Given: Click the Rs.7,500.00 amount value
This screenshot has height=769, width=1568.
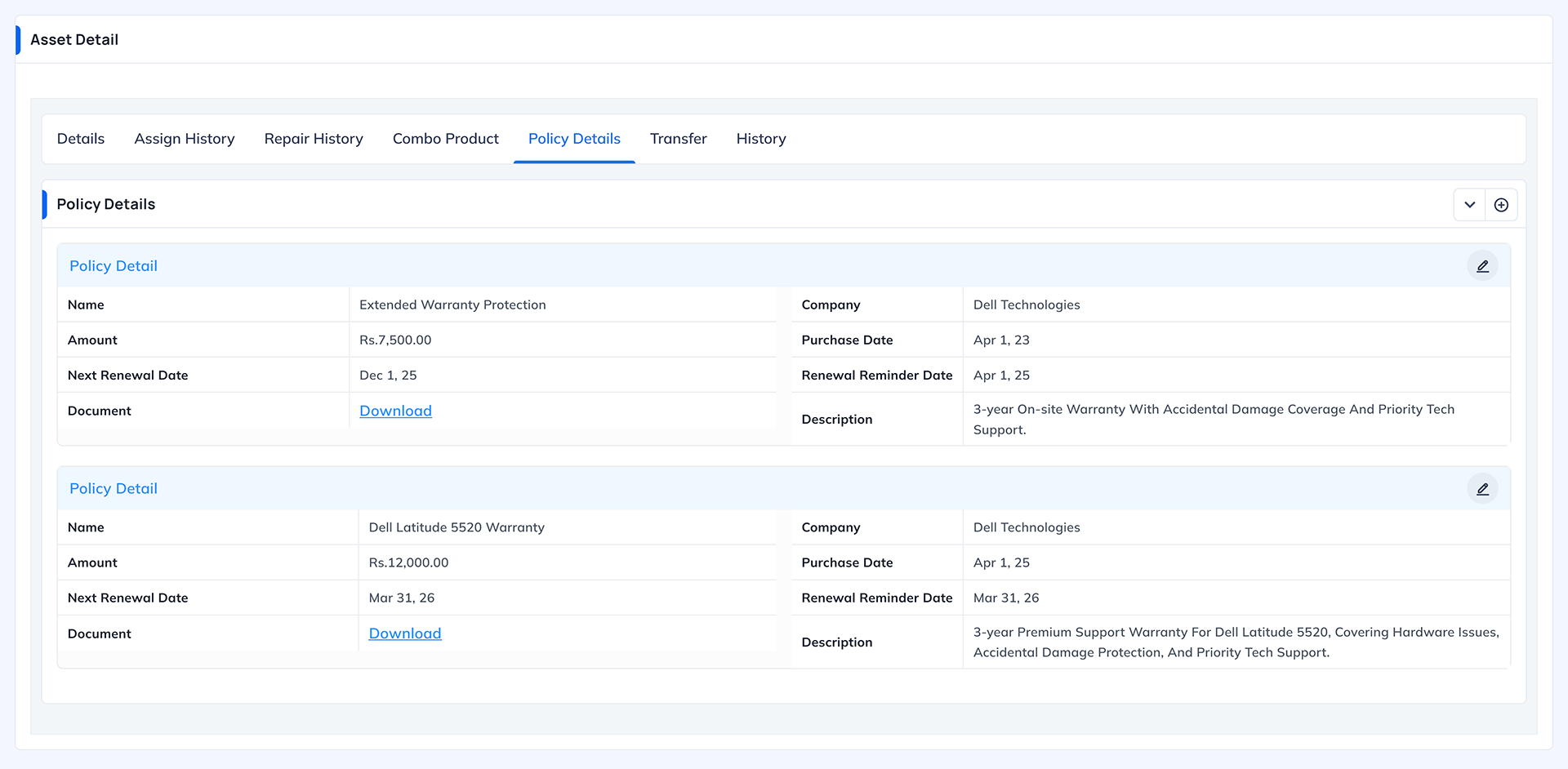Looking at the screenshot, I should click(395, 340).
